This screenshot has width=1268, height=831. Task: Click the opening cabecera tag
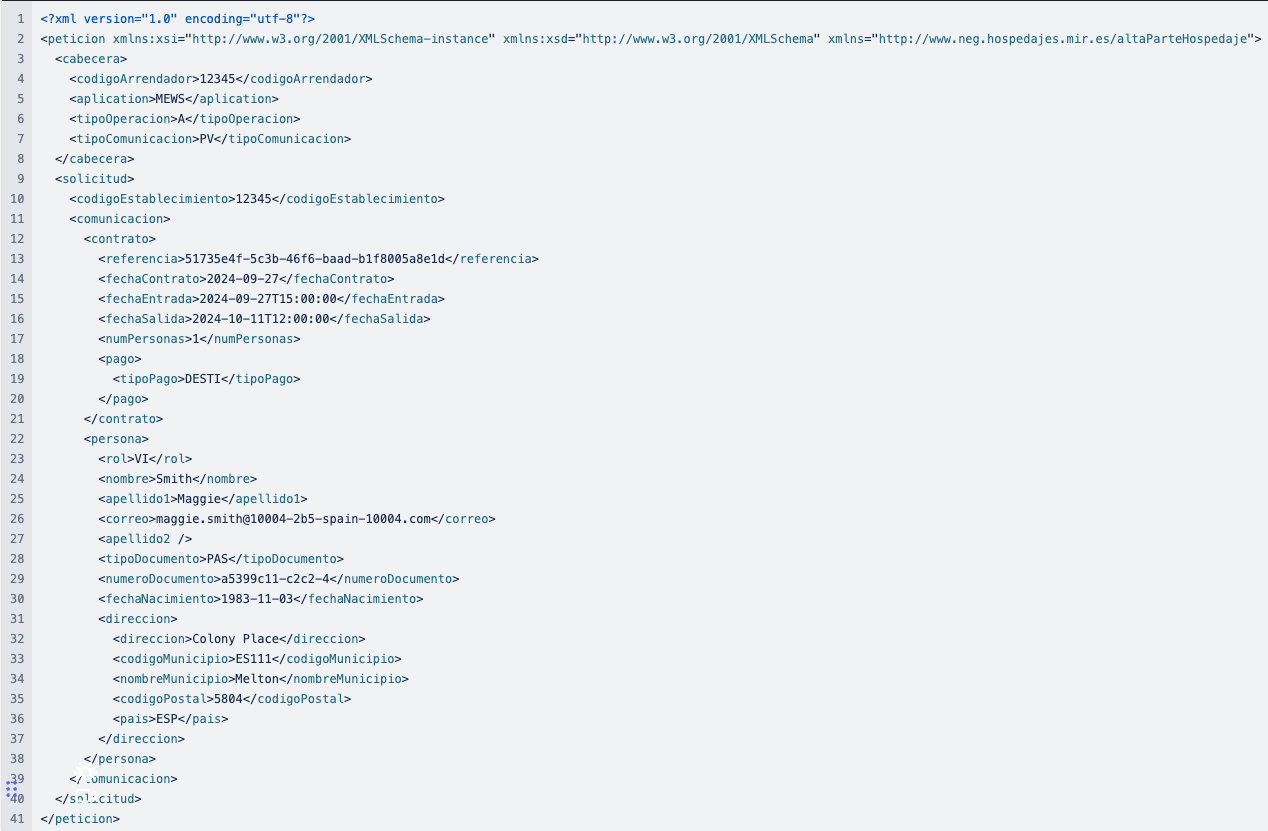91,59
